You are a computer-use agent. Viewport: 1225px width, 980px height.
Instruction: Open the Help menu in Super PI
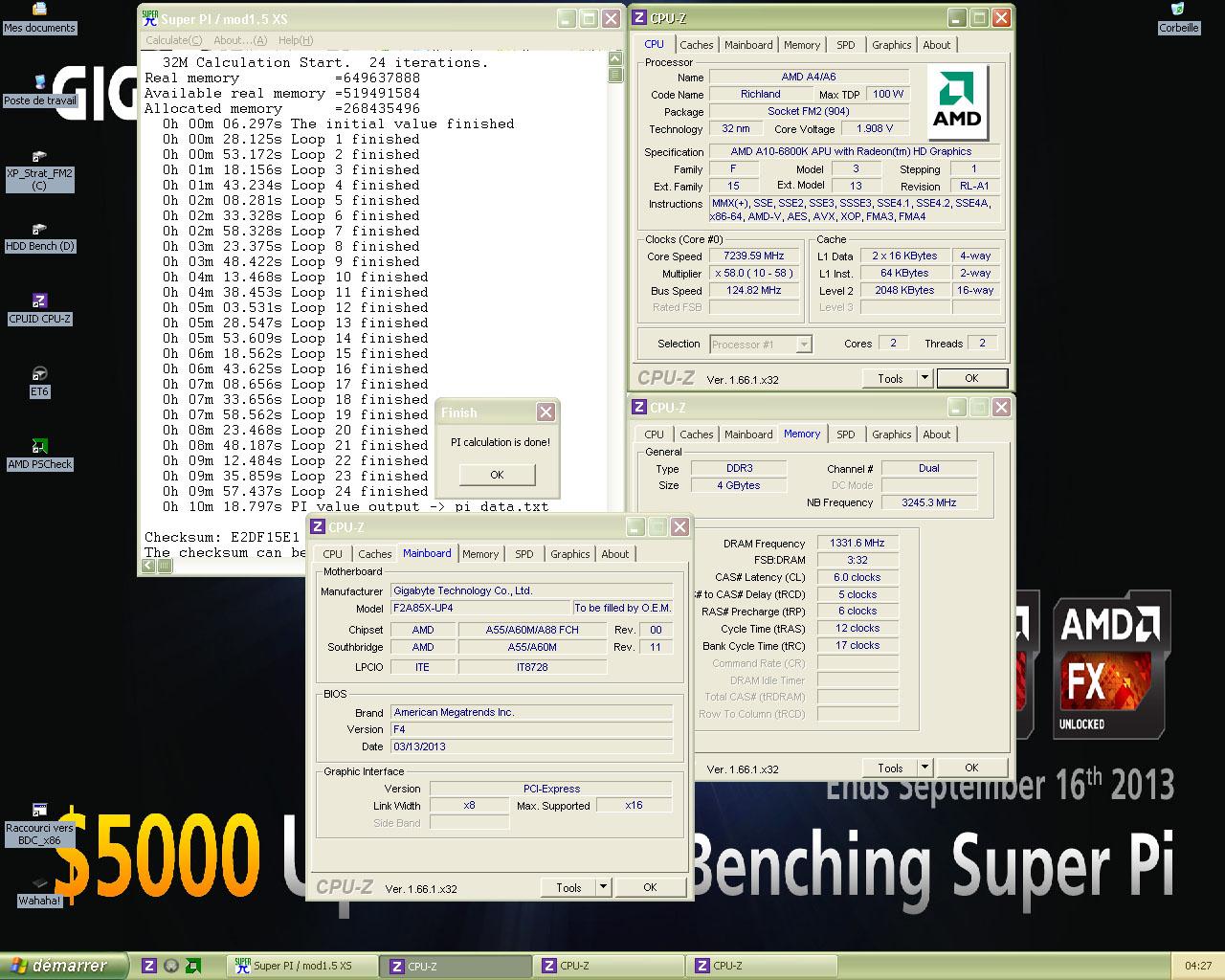(296, 40)
